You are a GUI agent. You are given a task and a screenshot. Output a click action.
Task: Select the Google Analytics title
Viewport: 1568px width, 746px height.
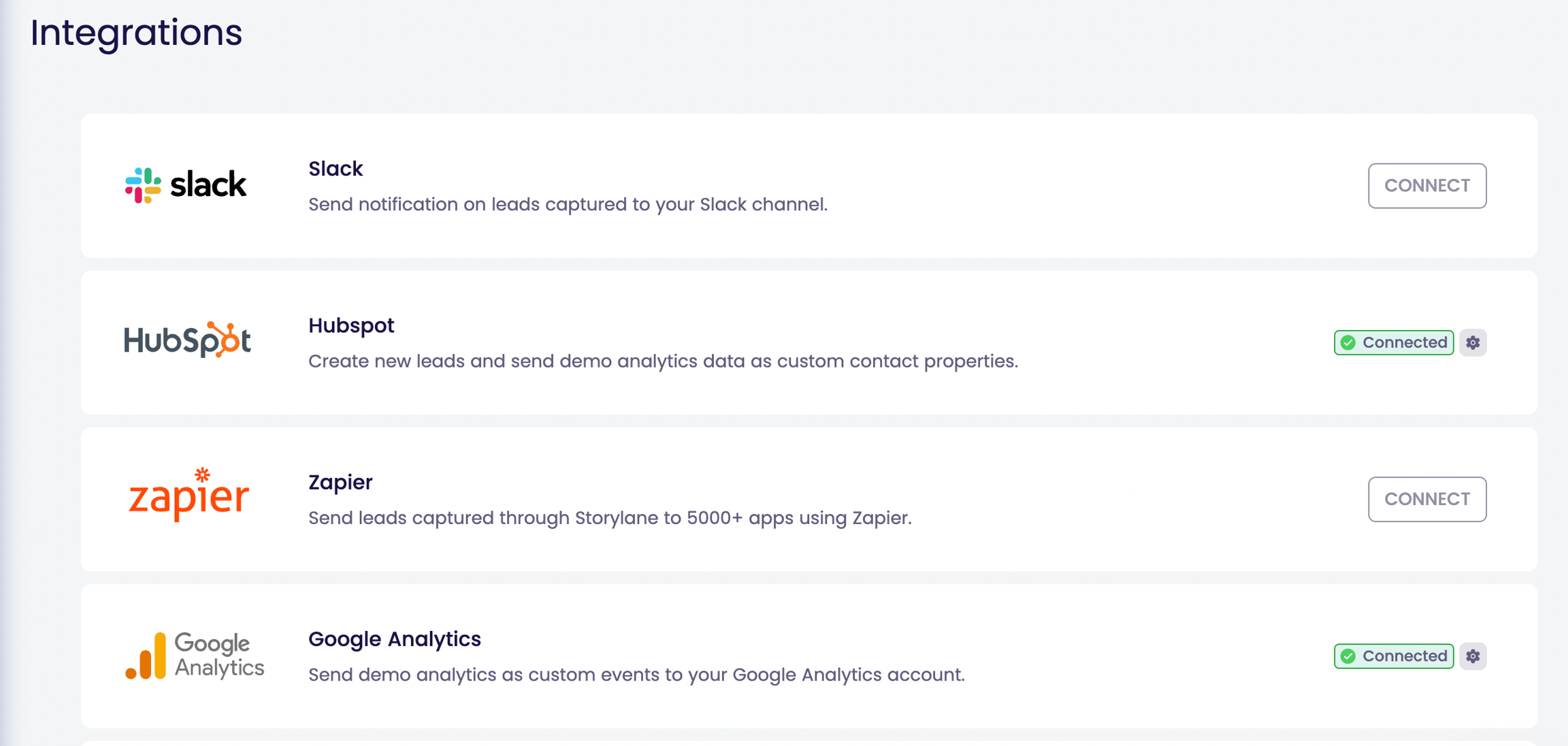point(395,639)
